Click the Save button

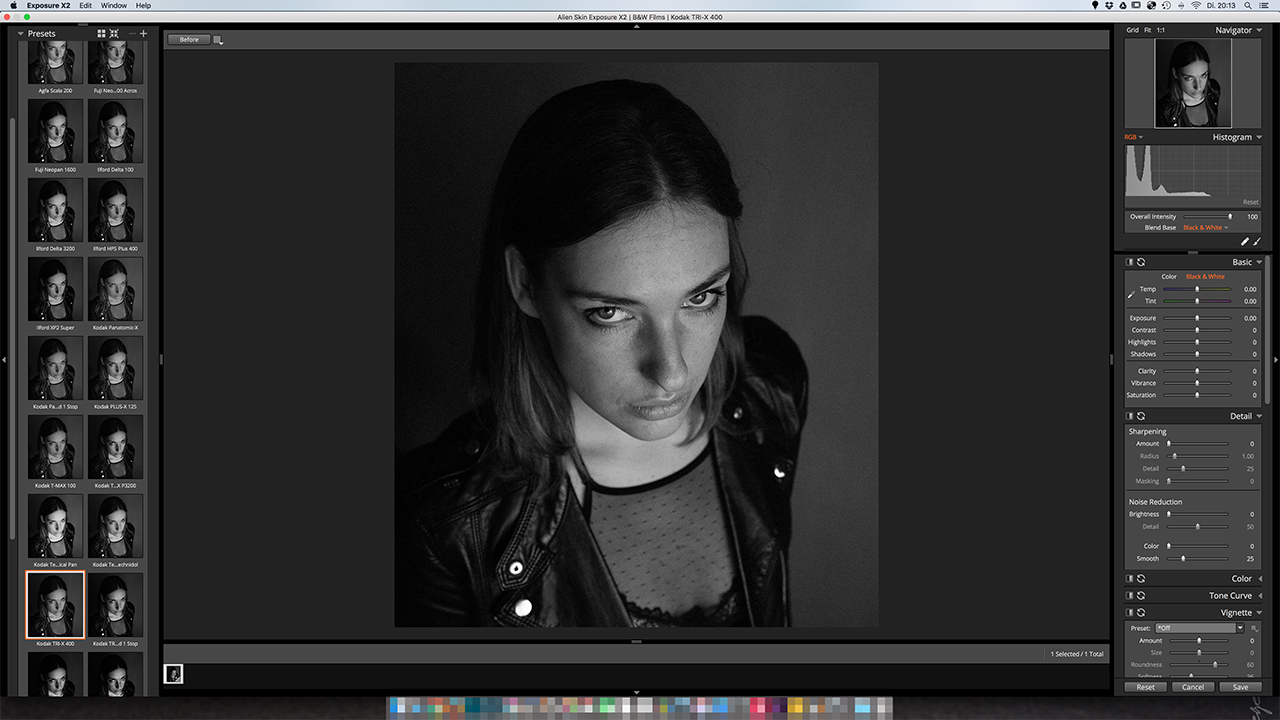(x=1240, y=687)
